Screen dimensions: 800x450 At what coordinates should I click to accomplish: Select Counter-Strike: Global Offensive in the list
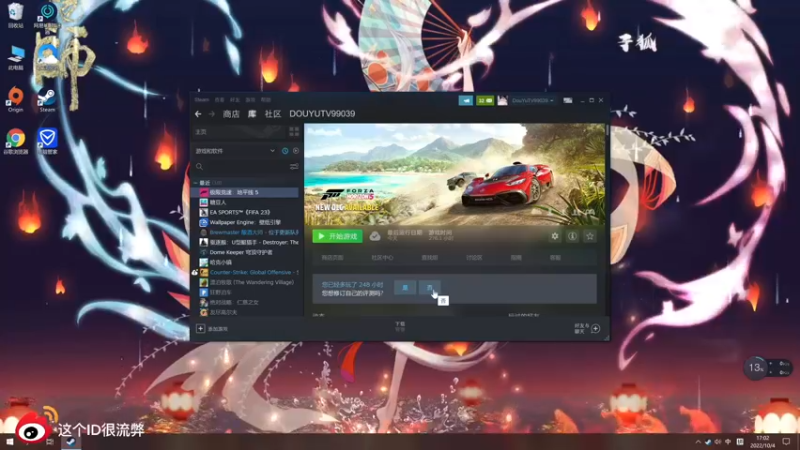tap(245, 272)
